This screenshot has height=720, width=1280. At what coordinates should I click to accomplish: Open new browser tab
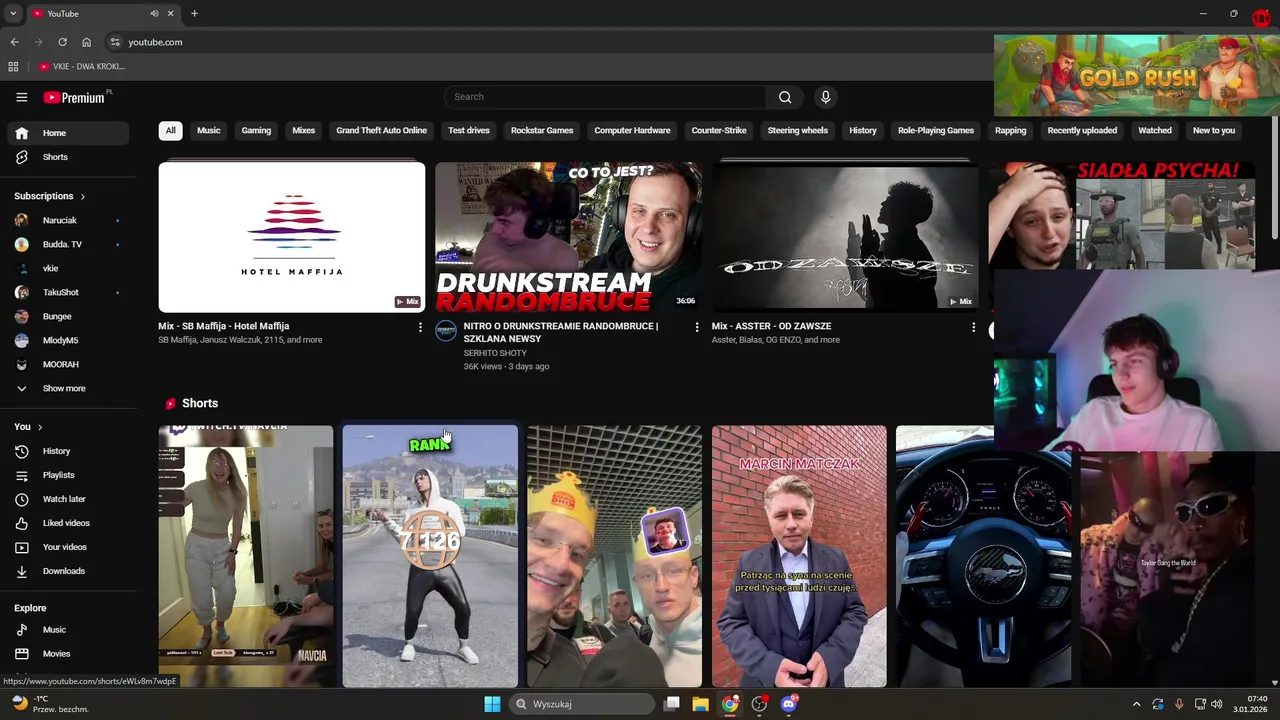click(194, 13)
